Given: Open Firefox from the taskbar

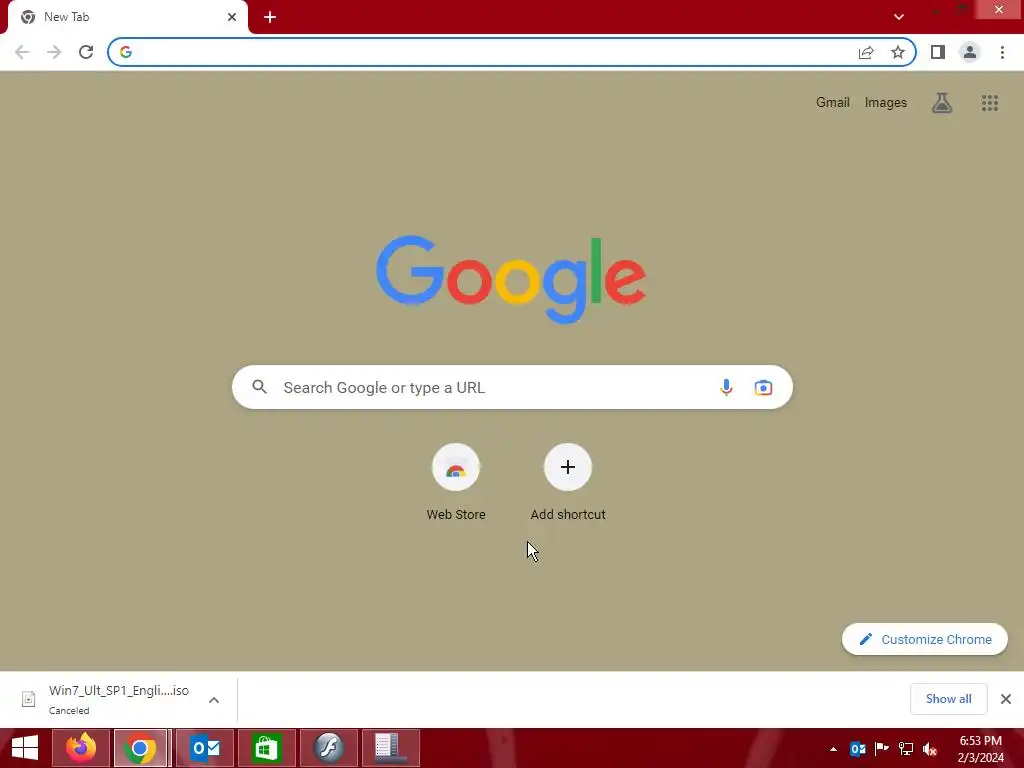Looking at the screenshot, I should point(81,748).
